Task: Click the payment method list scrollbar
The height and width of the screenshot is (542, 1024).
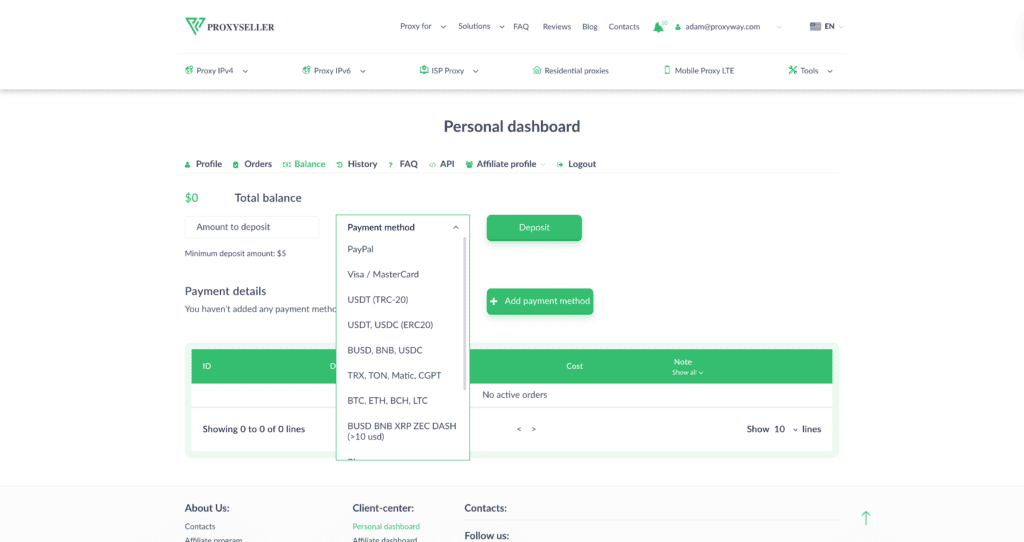Action: (x=465, y=313)
